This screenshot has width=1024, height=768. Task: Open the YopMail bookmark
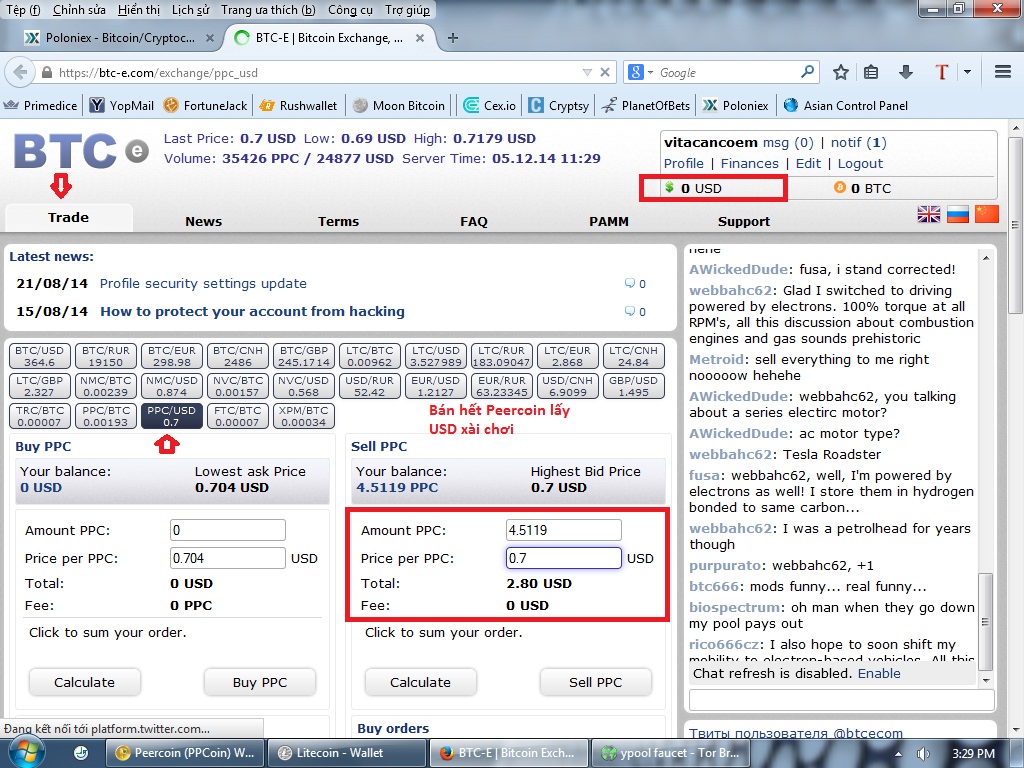122,105
